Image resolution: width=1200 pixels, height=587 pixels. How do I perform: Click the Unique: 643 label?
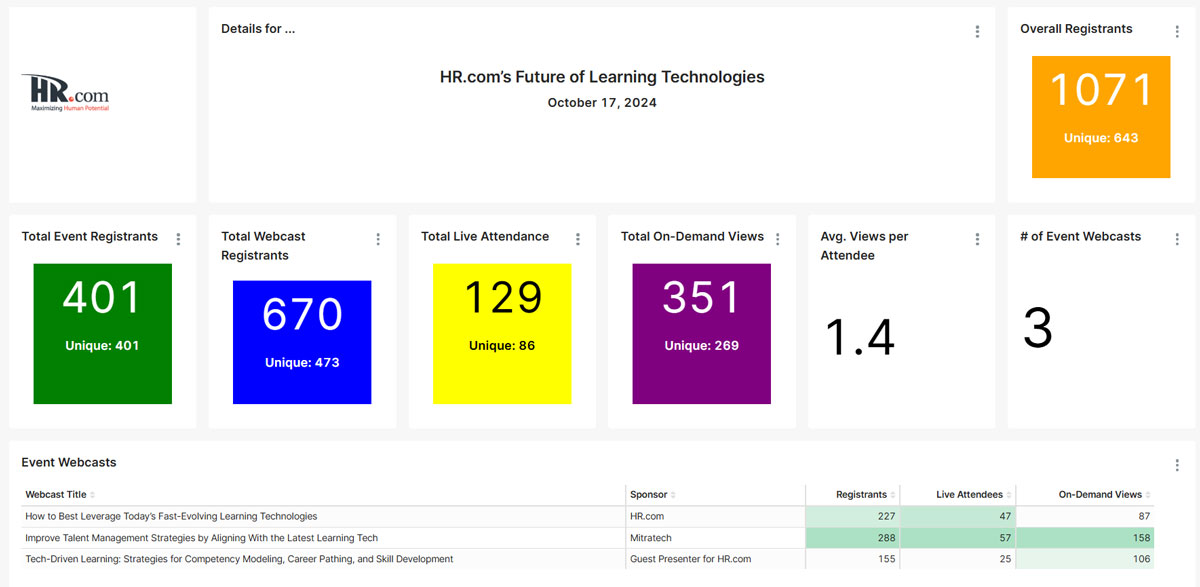tap(1101, 138)
